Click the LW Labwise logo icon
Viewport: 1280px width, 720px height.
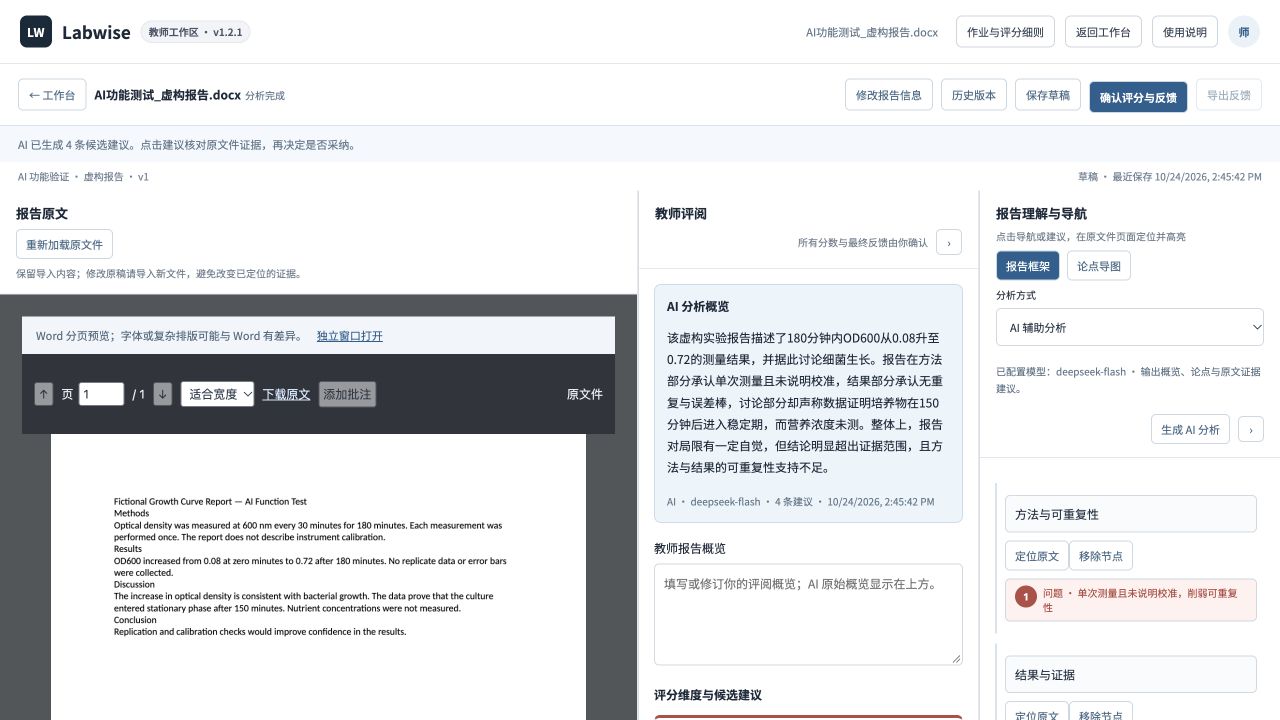point(36,32)
